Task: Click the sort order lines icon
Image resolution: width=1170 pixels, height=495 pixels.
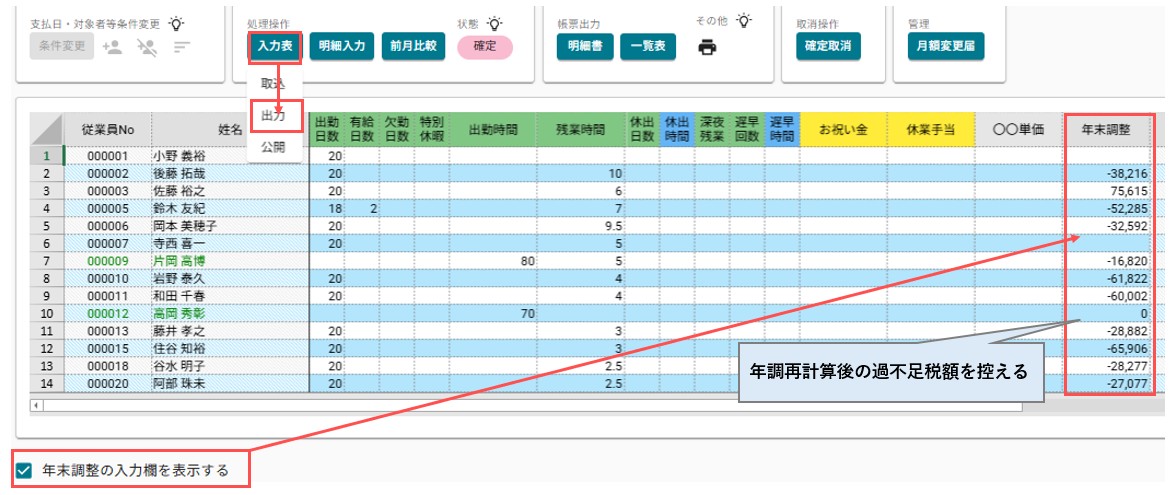Action: point(182,47)
